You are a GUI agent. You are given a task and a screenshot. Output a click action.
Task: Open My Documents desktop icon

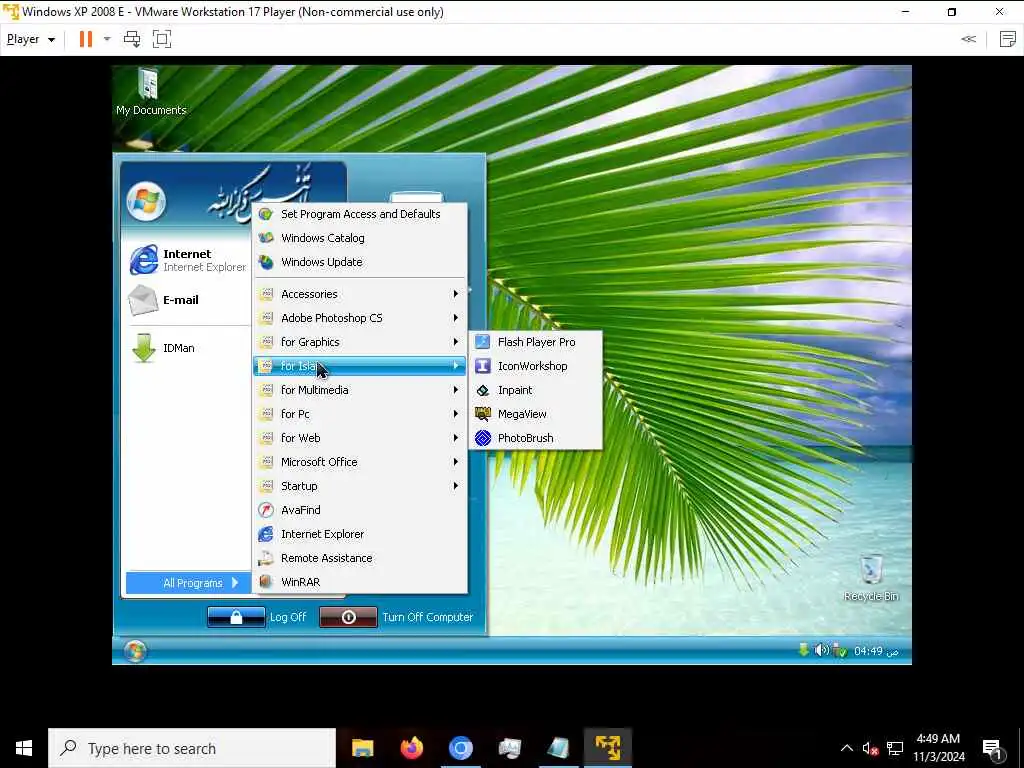pos(150,92)
